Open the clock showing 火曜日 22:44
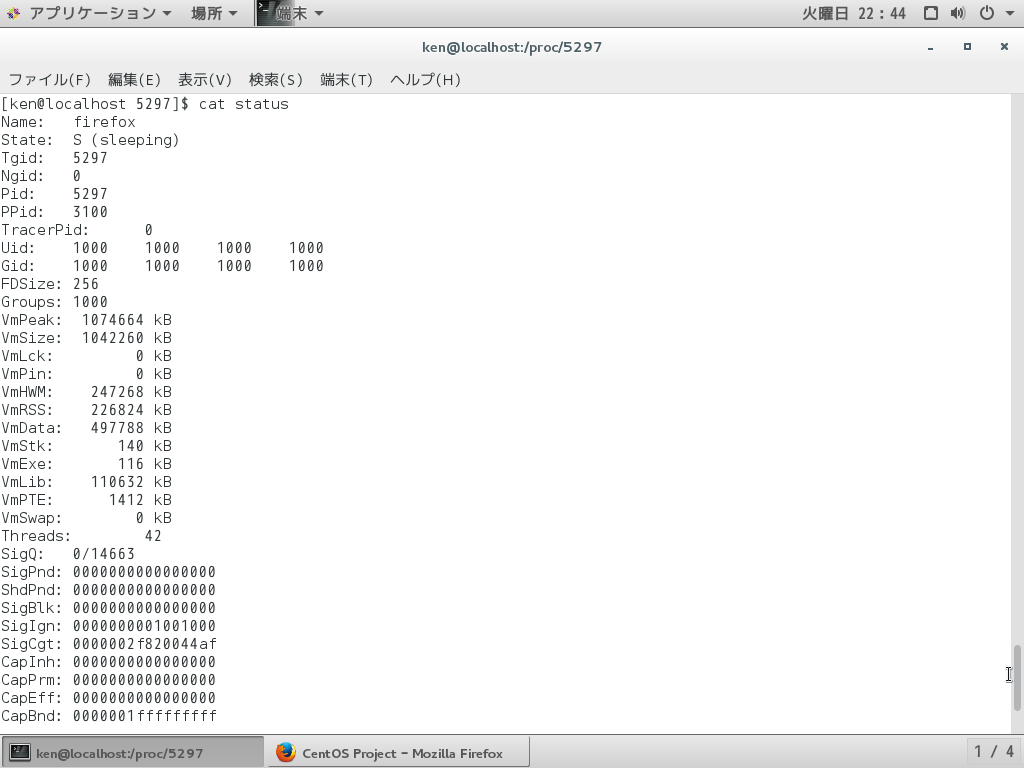1024x768 pixels. (x=854, y=13)
